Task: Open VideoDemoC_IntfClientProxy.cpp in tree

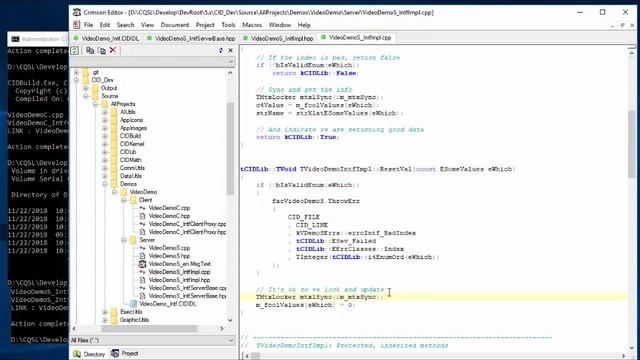Action: pyautogui.click(x=187, y=224)
